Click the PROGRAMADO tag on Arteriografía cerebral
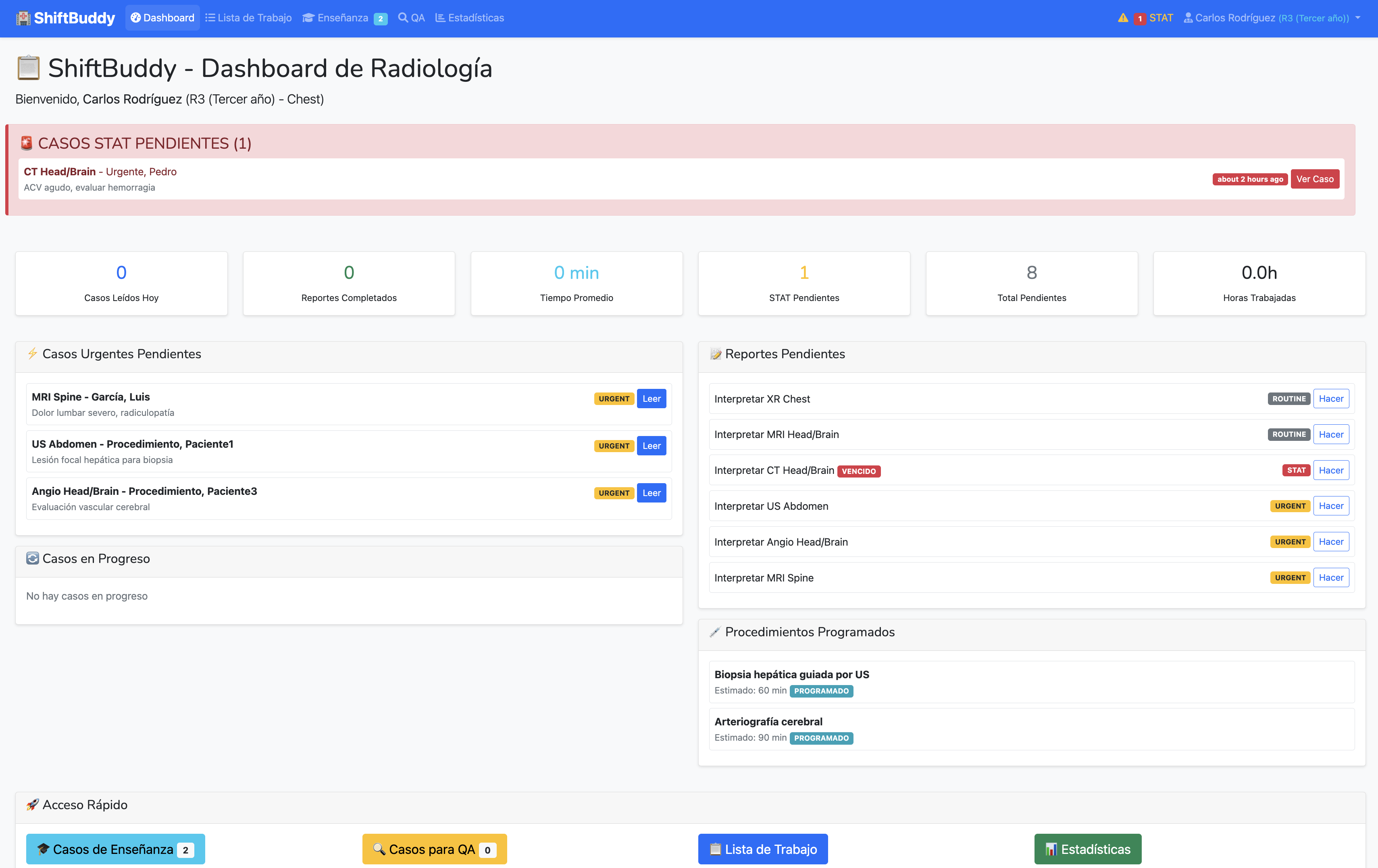1378x868 pixels. point(822,738)
